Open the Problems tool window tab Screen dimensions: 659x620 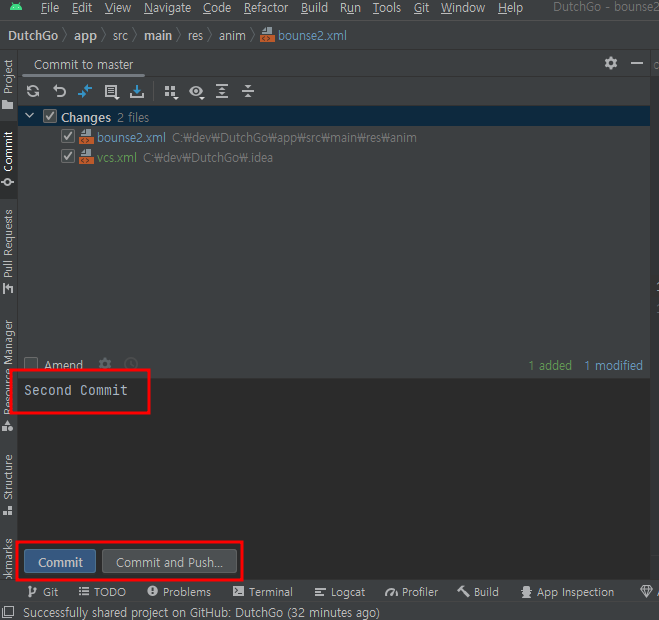(179, 592)
